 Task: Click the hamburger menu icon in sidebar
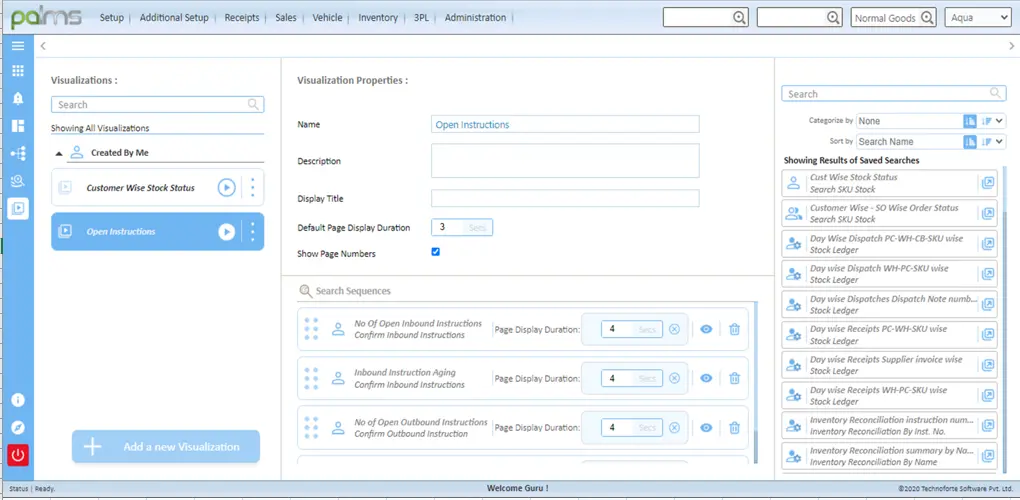[x=17, y=46]
